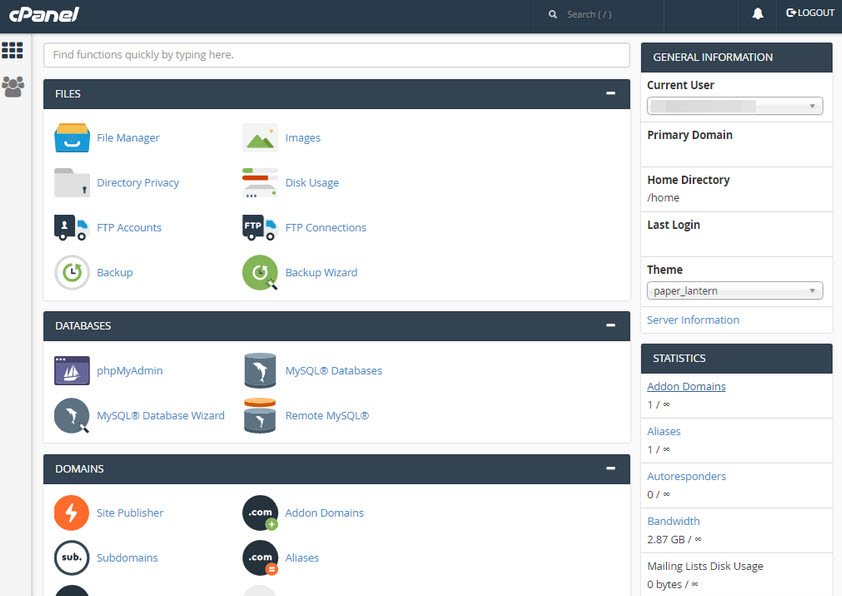Open the Theme paper_lantern dropdown
This screenshot has width=842, height=596.
coord(735,291)
